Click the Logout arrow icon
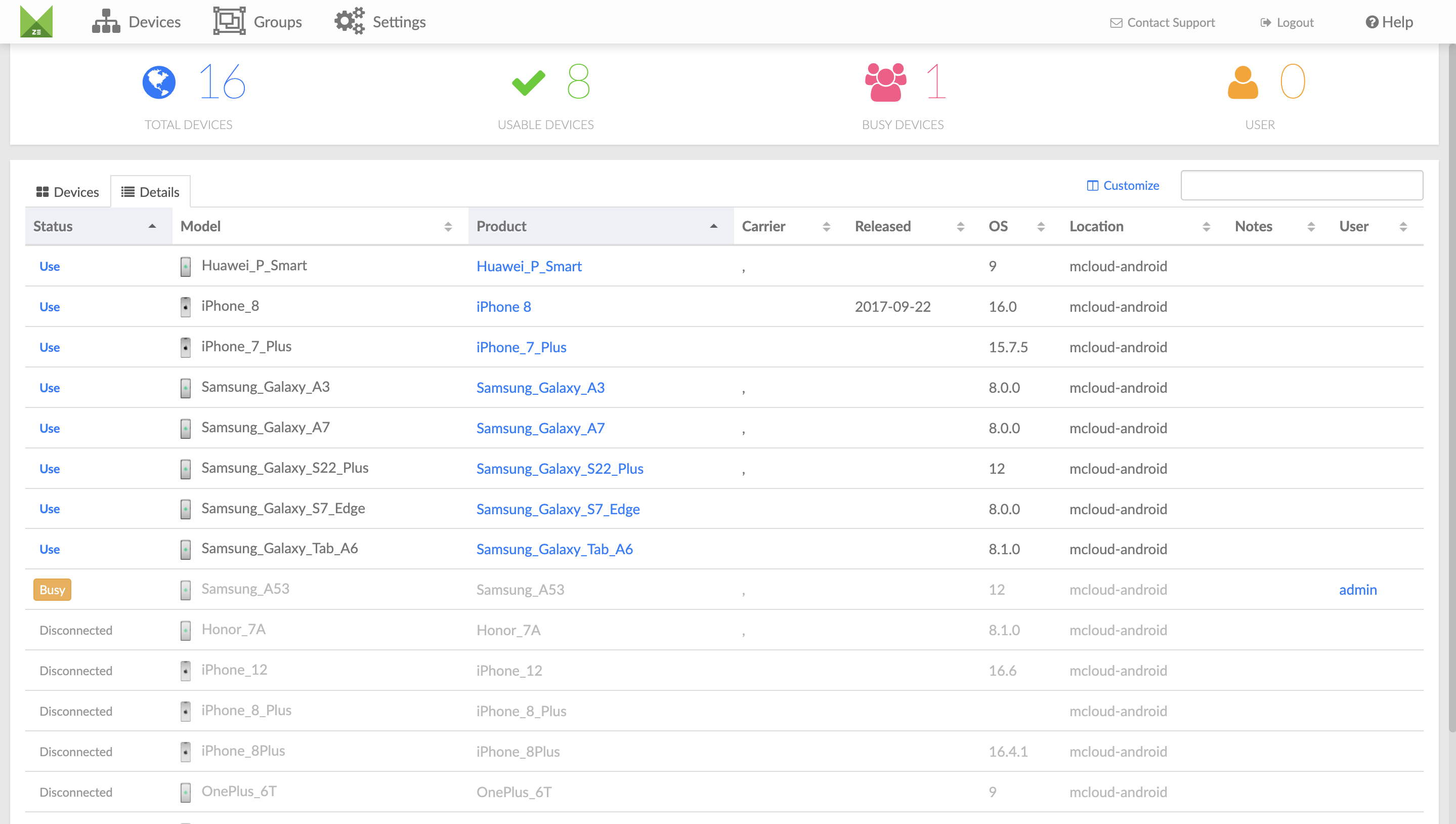 pyautogui.click(x=1265, y=23)
